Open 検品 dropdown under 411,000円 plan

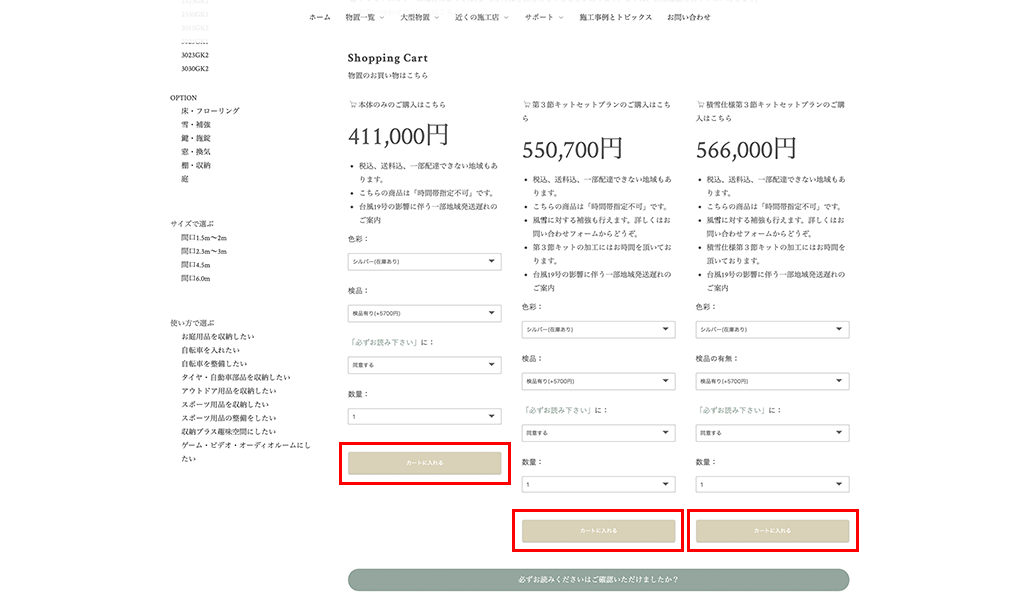coord(424,313)
